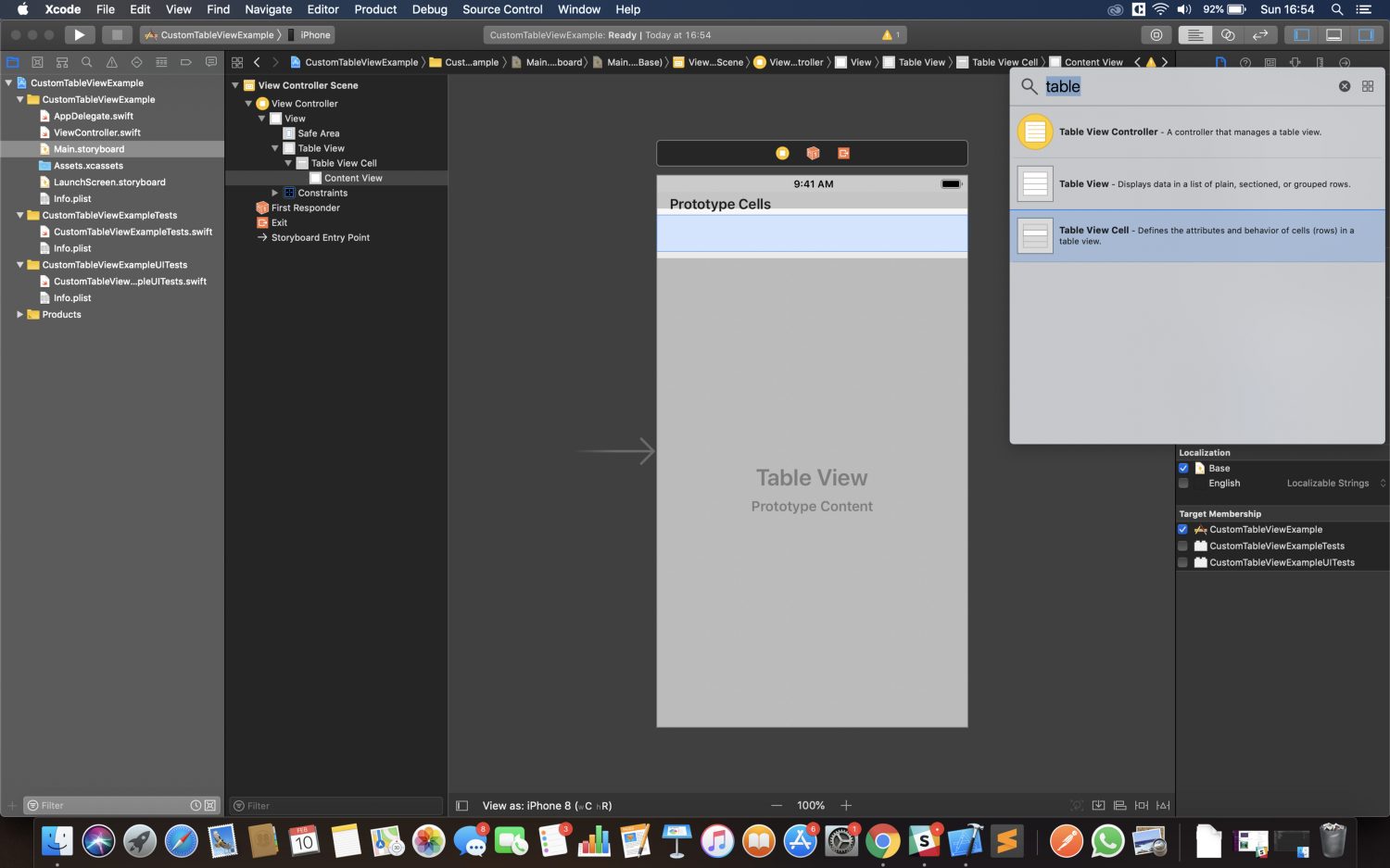Open the Library button in toolbar

click(1156, 35)
